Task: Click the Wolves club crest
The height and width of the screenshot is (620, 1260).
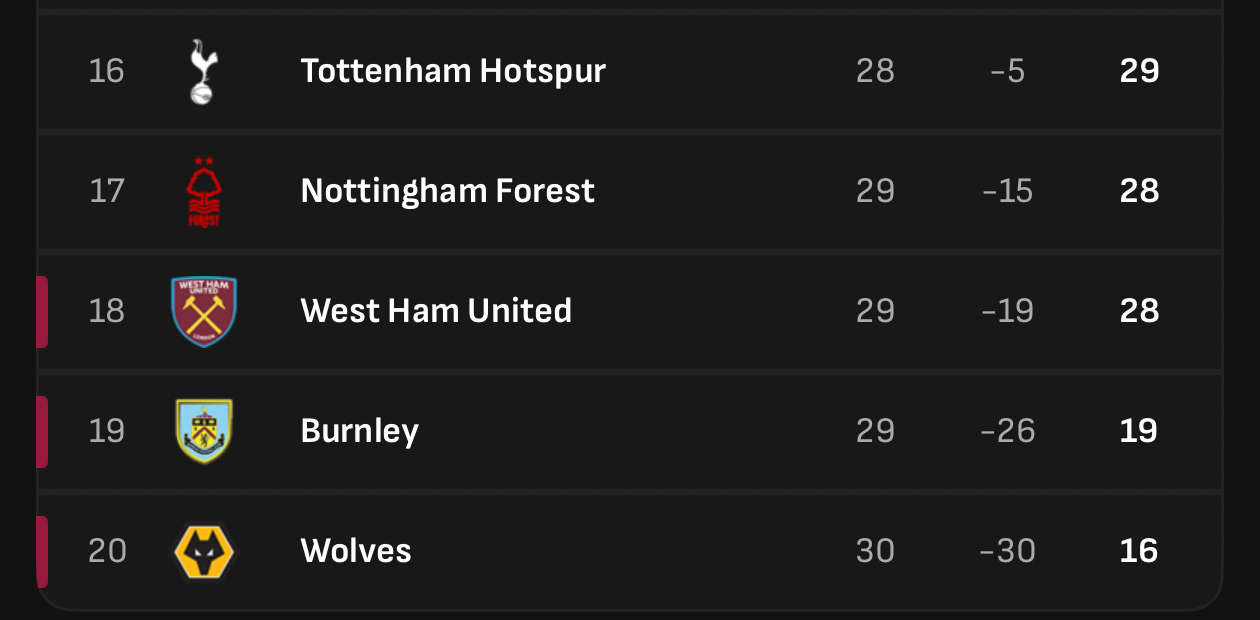Action: point(204,551)
